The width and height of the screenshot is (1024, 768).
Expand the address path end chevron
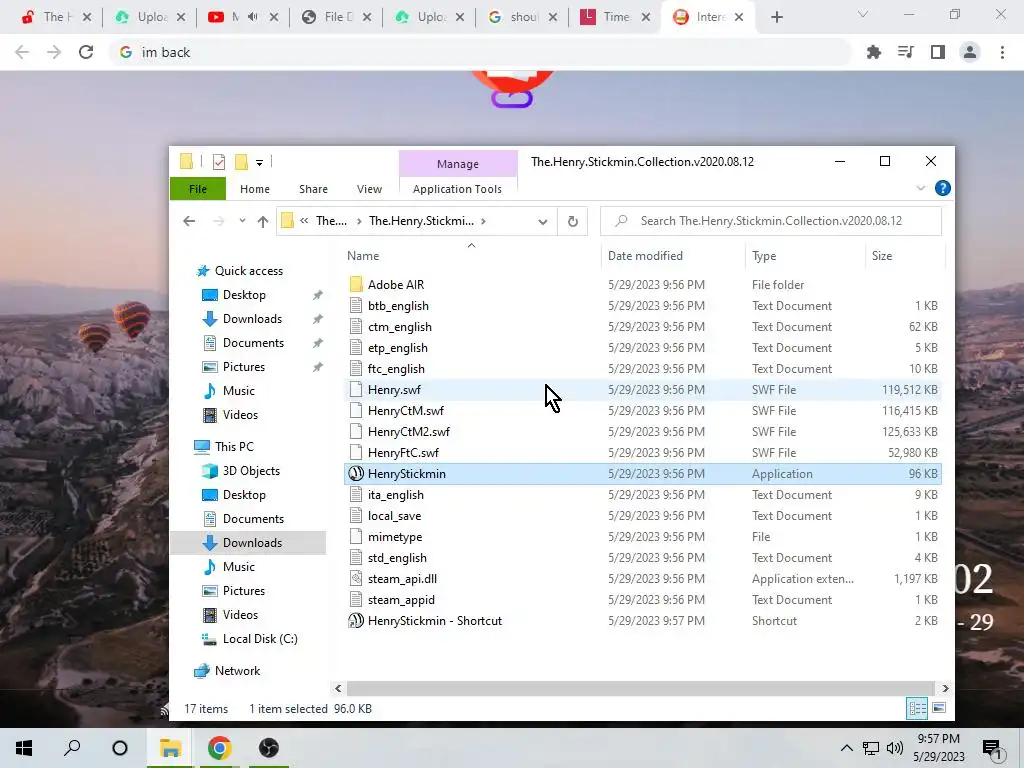click(483, 221)
